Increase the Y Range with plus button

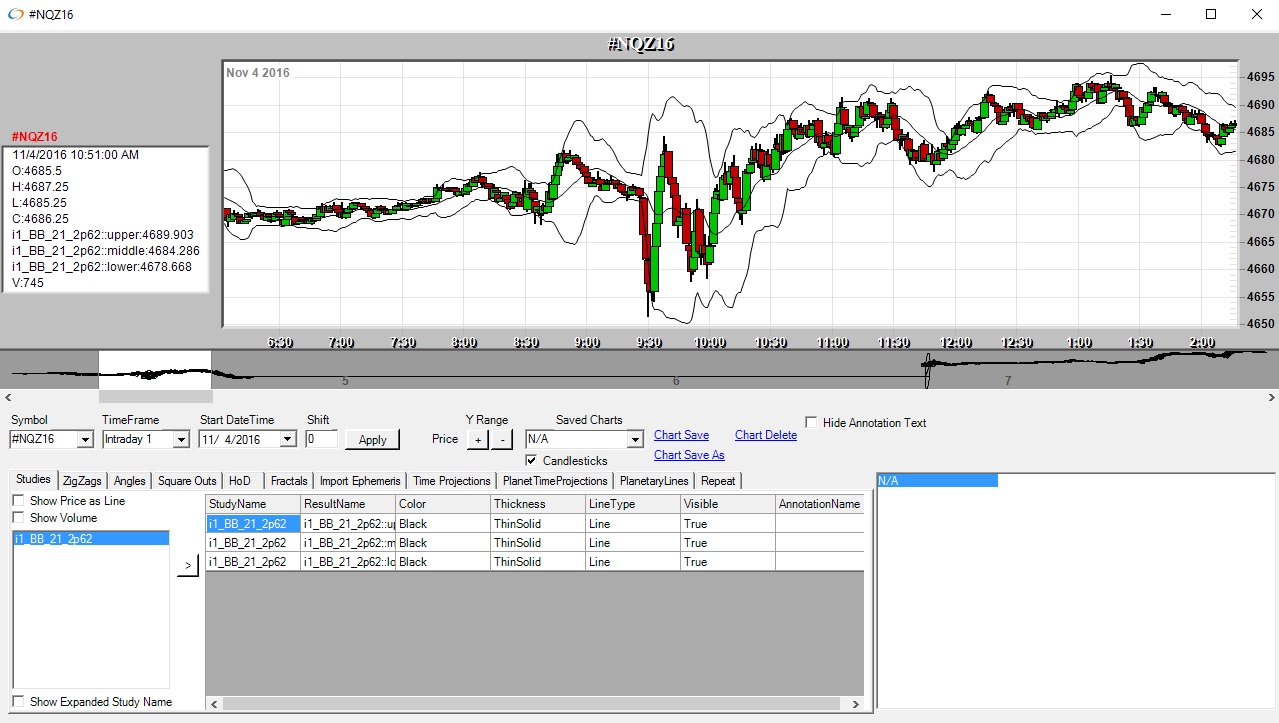(478, 439)
